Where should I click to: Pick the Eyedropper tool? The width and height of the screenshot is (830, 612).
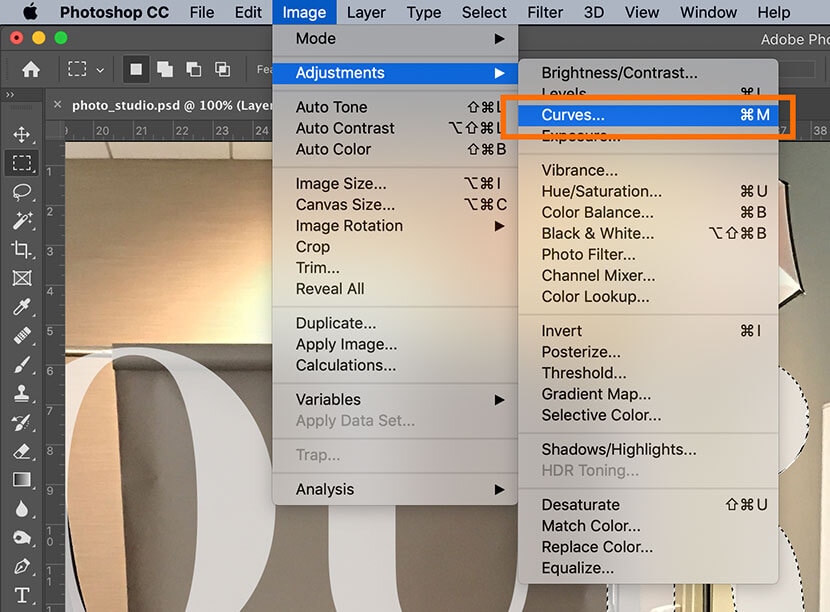pos(21,306)
